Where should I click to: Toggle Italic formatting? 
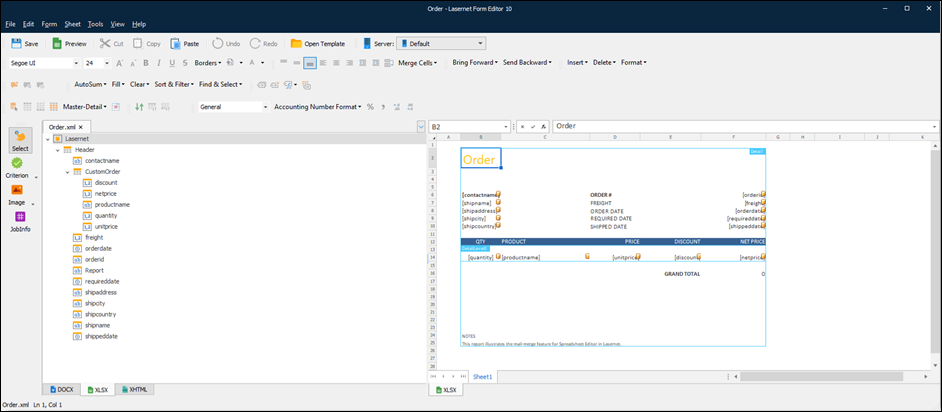[159, 62]
